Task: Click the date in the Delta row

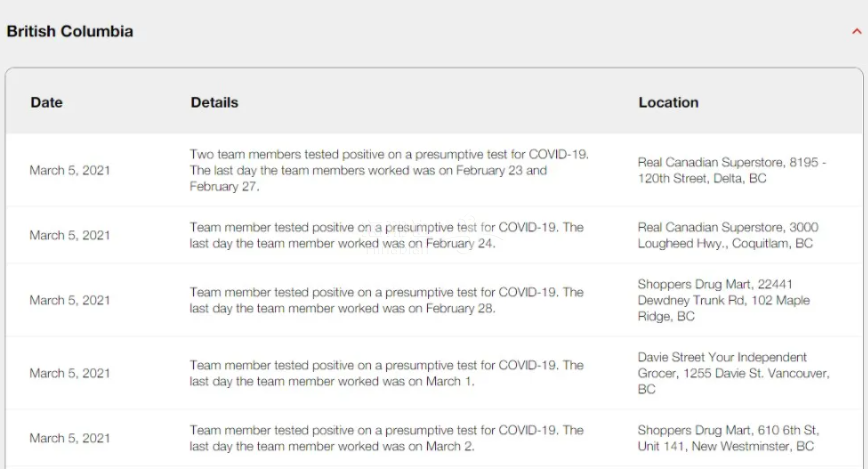Action: click(70, 170)
